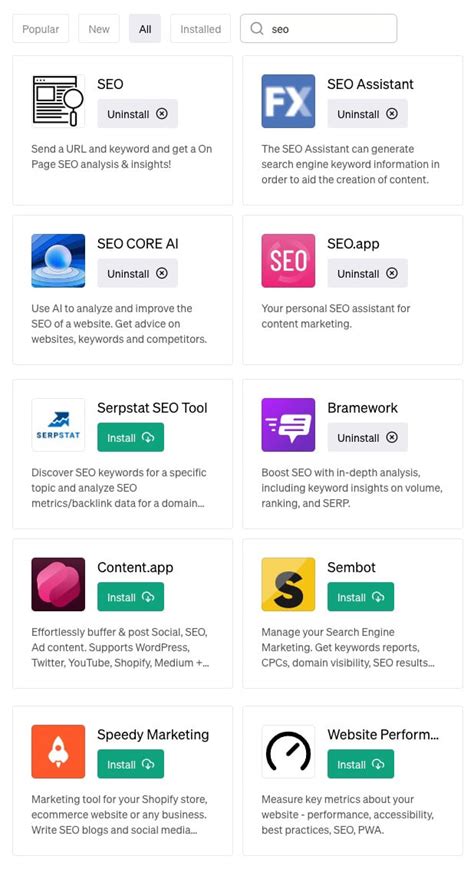Image resolution: width=474 pixels, height=869 pixels.
Task: Select the Installed filter tab
Action: [x=201, y=29]
